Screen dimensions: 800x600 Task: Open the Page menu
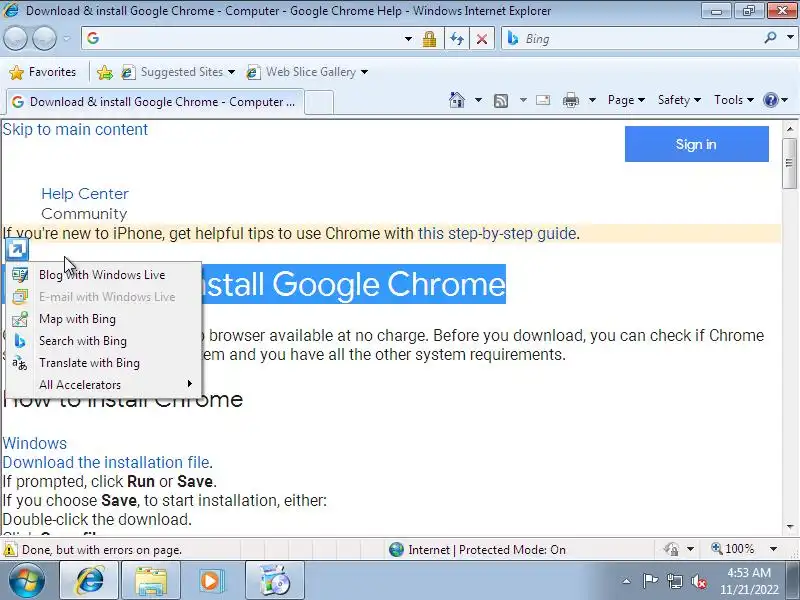(x=626, y=100)
